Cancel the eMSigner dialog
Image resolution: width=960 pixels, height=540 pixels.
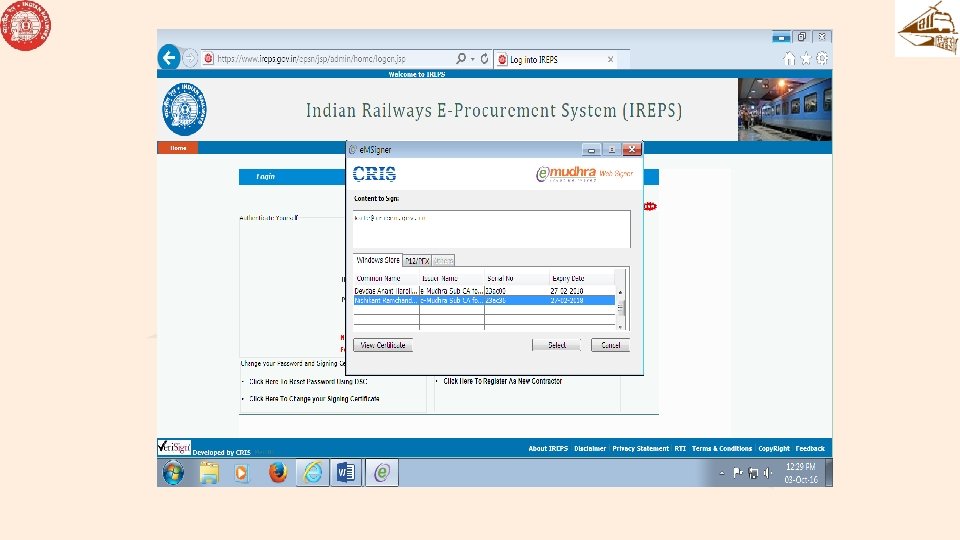tap(610, 345)
